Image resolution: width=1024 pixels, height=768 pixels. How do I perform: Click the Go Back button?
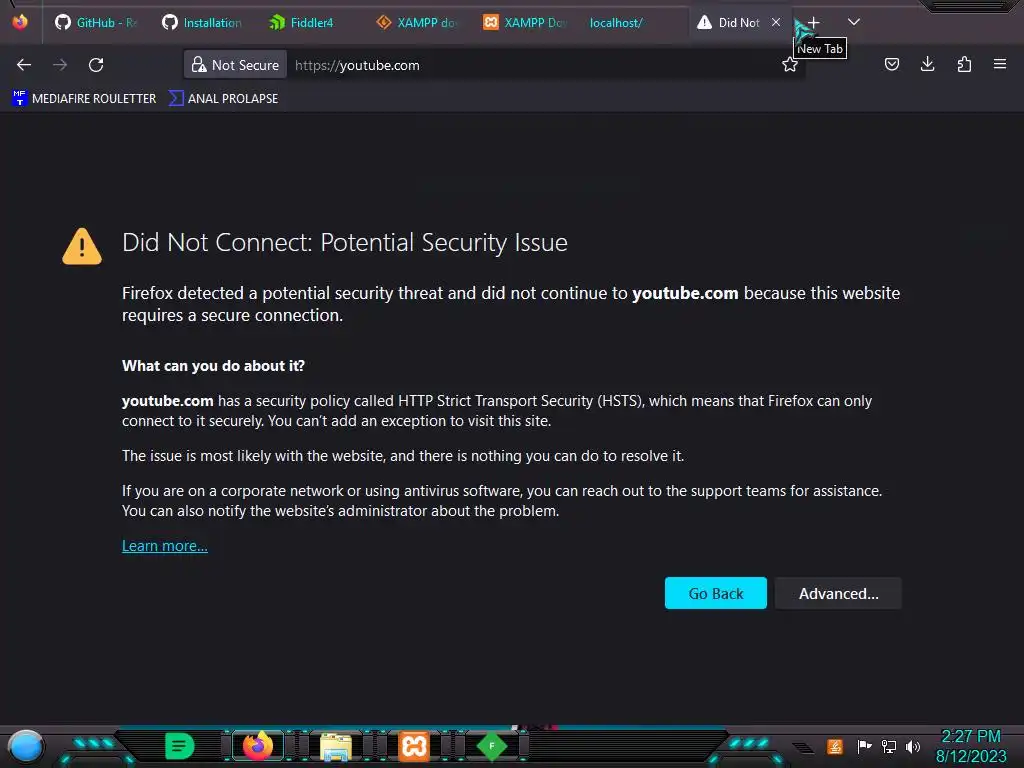pyautogui.click(x=716, y=593)
